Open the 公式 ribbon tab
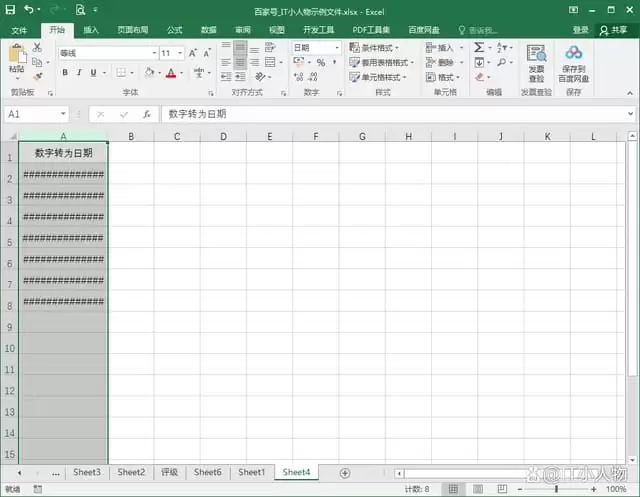 click(175, 30)
